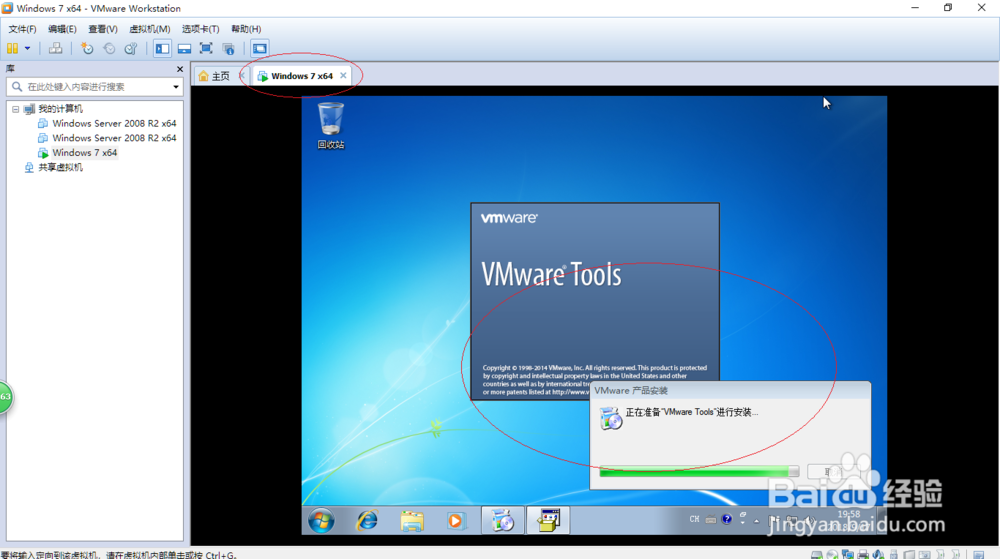Open Windows Explorer folder from guest taskbar
The image size is (1000, 559).
(412, 521)
